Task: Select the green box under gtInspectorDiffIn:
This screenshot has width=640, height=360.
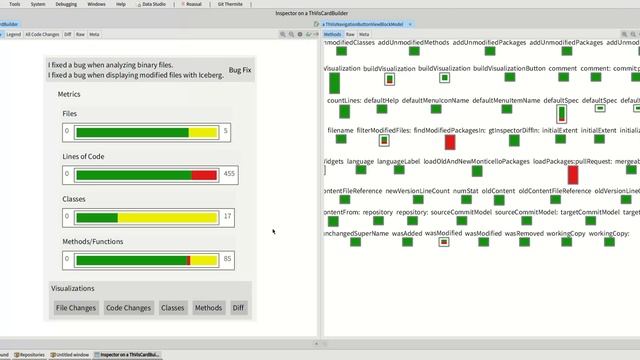Action: 514,141
